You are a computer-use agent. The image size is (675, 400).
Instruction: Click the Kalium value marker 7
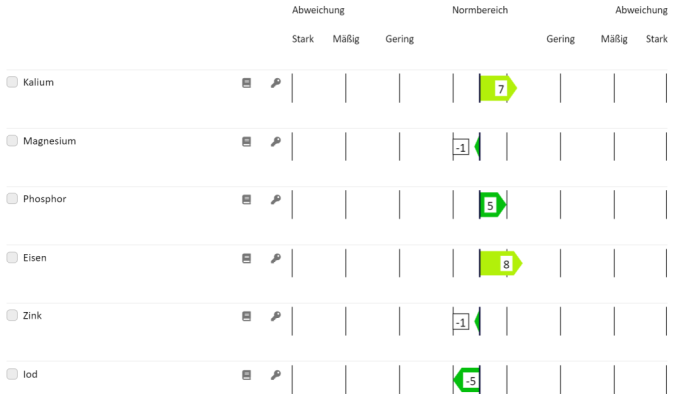point(499,89)
